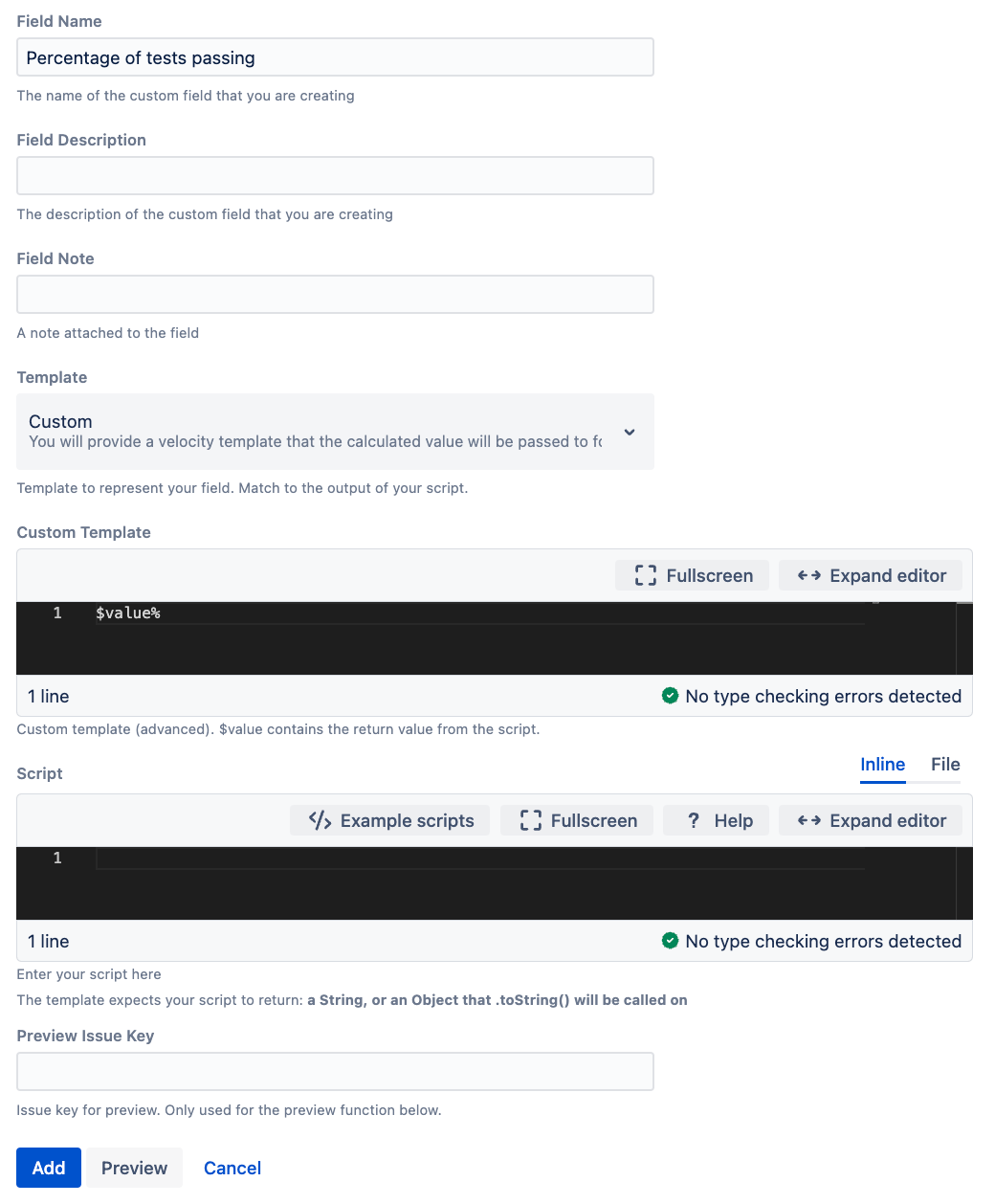
Task: Focus the Field Name input
Action: pos(335,57)
